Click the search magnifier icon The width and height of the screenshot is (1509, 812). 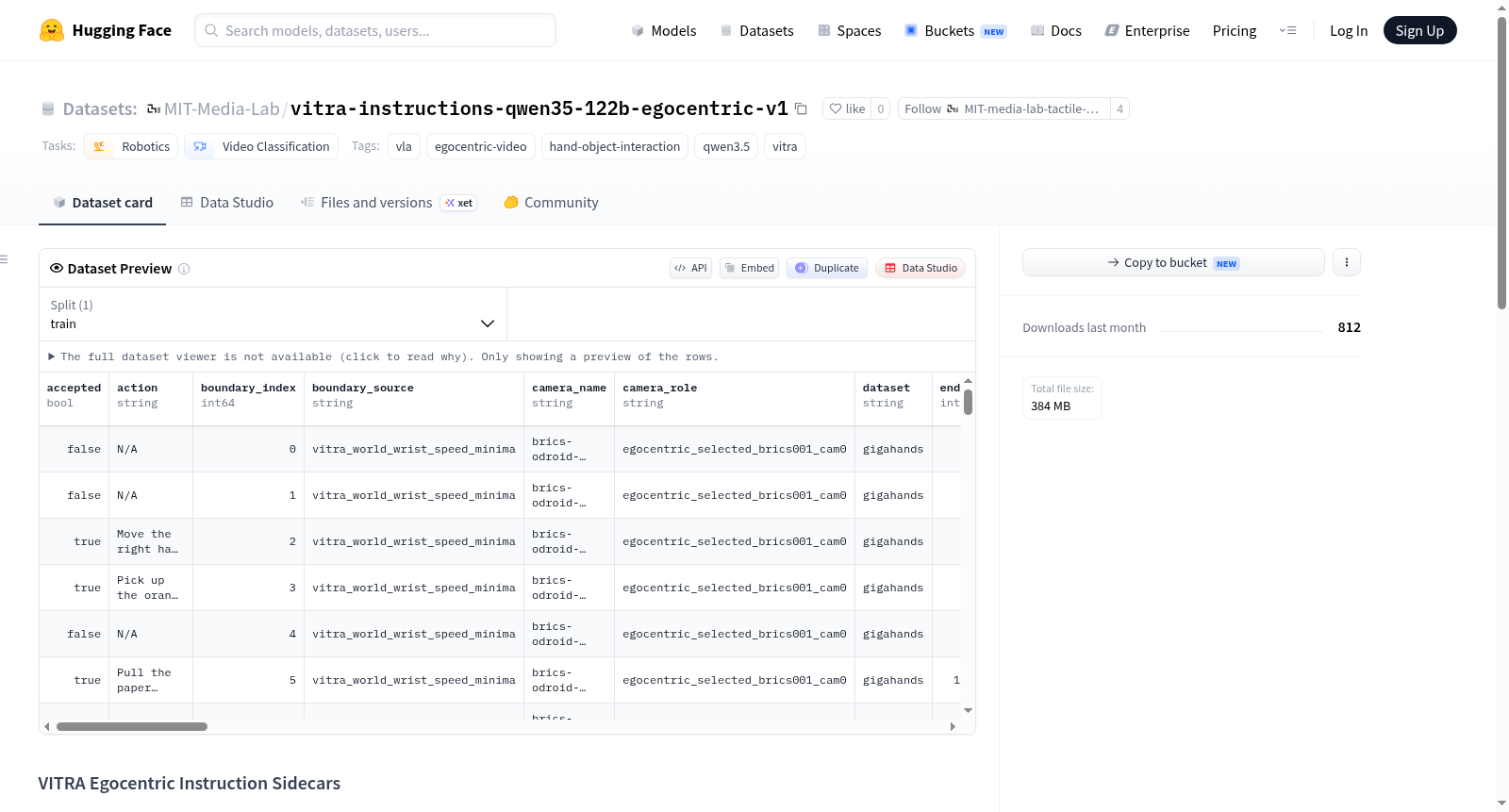(211, 30)
